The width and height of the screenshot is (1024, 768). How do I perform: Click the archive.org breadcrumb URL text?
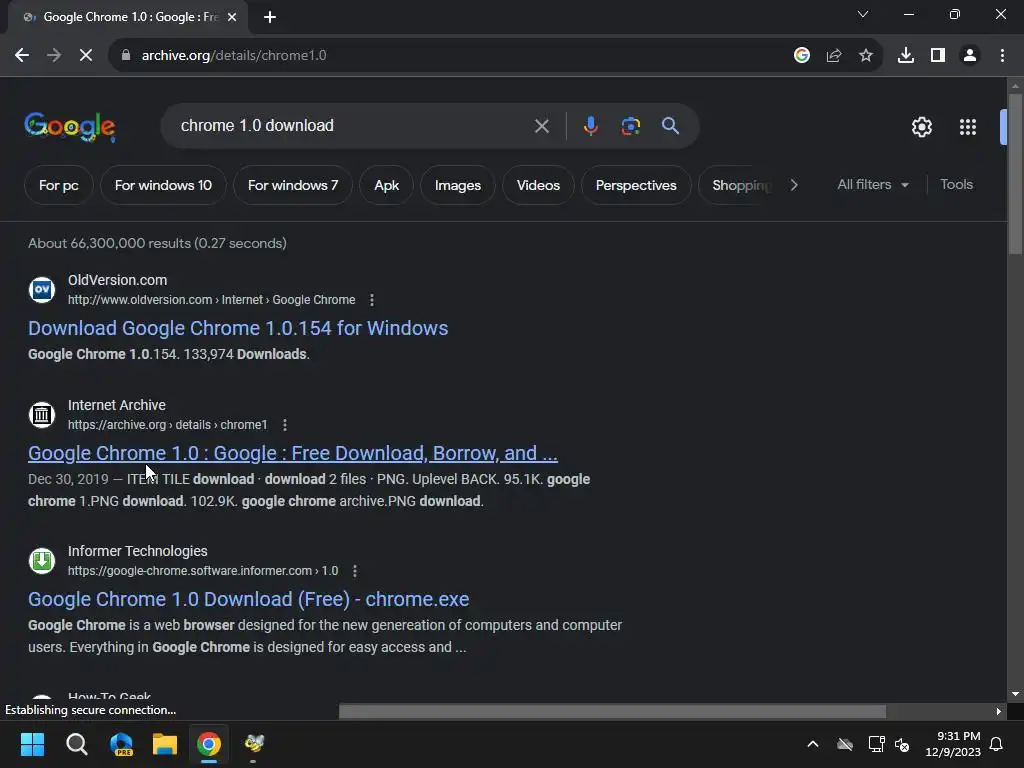tap(167, 425)
